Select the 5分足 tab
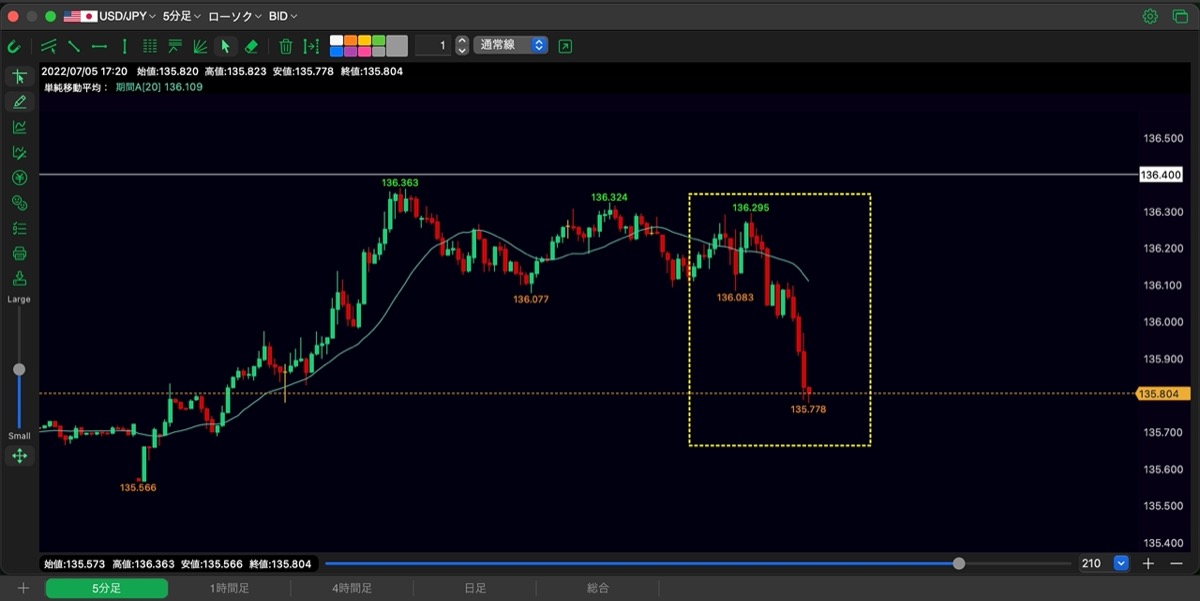 [106, 588]
